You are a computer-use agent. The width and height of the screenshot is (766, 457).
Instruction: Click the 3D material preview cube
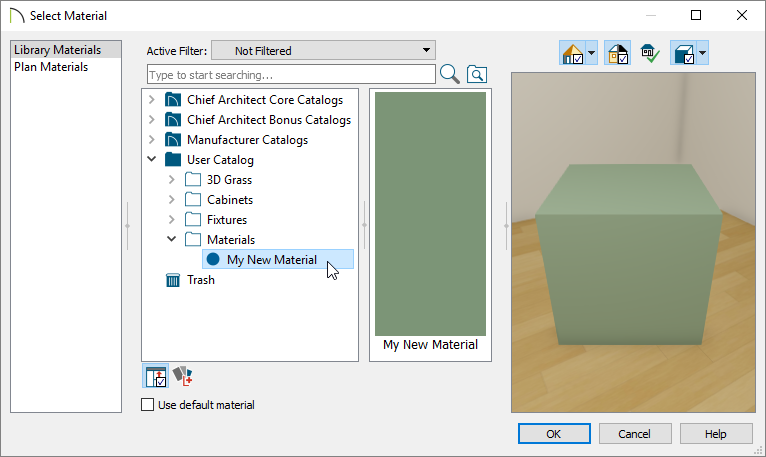tap(629, 254)
